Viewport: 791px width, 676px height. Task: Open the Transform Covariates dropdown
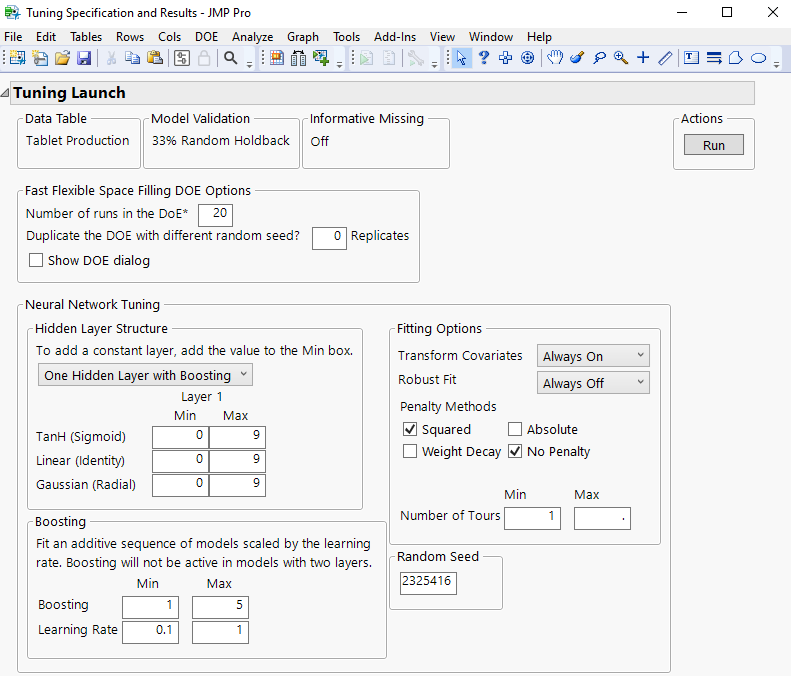(593, 356)
